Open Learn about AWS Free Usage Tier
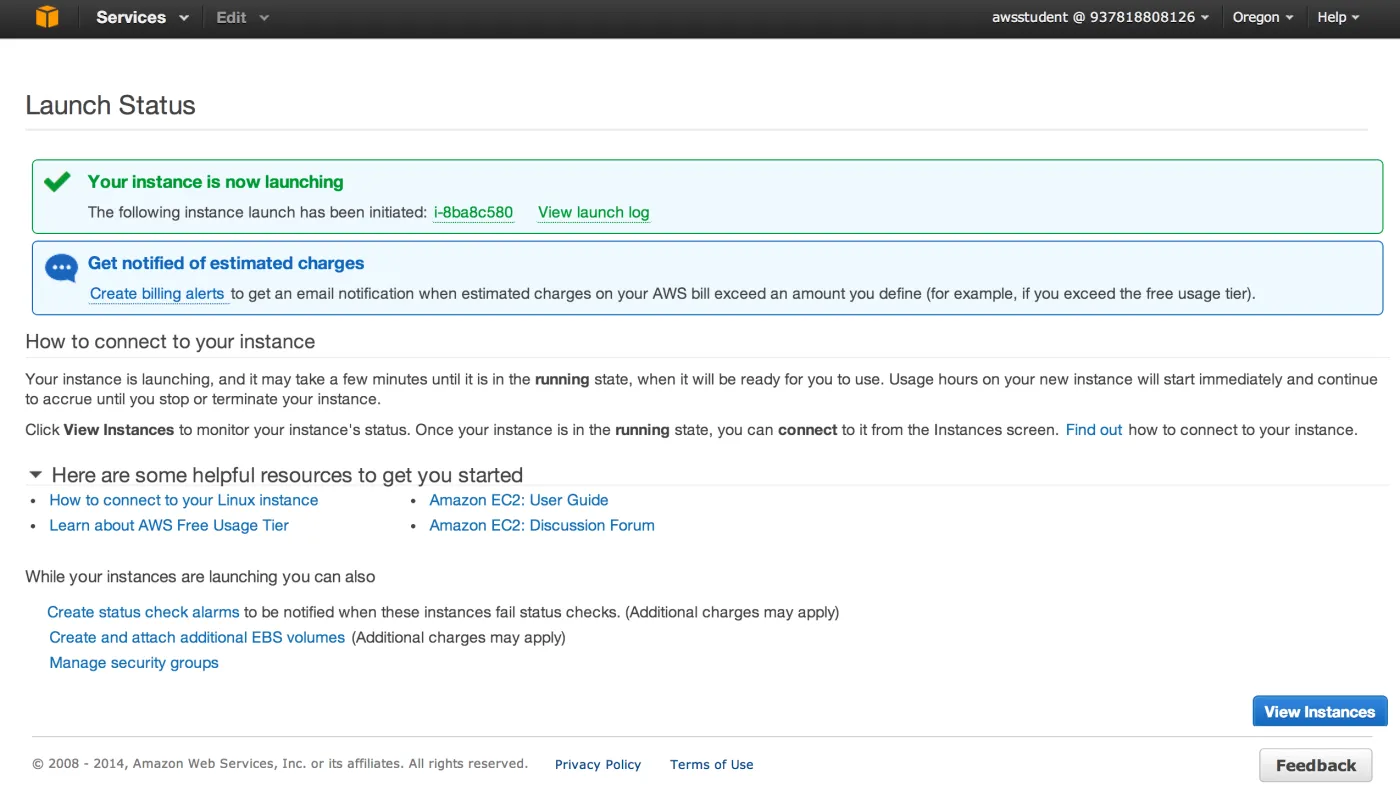1400x791 pixels. click(169, 525)
